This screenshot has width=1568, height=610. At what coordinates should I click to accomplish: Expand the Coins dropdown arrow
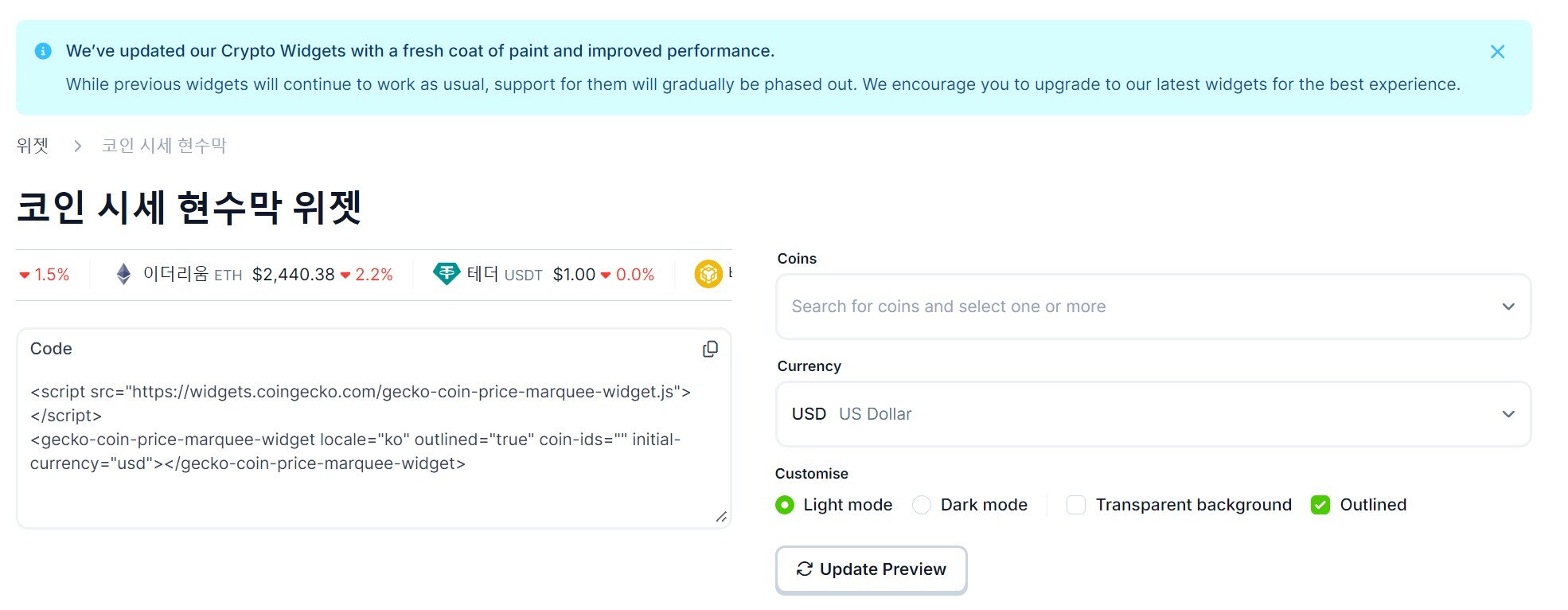1508,307
